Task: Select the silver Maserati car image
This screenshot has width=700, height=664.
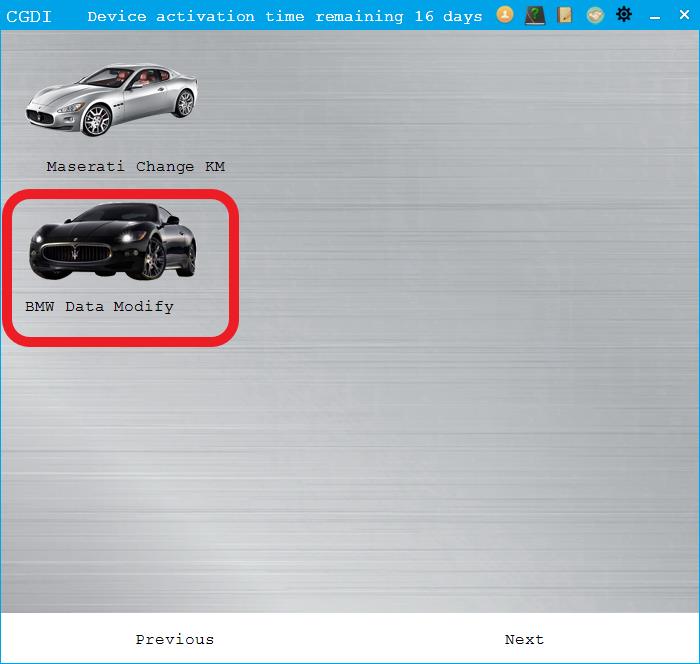Action: click(x=112, y=100)
